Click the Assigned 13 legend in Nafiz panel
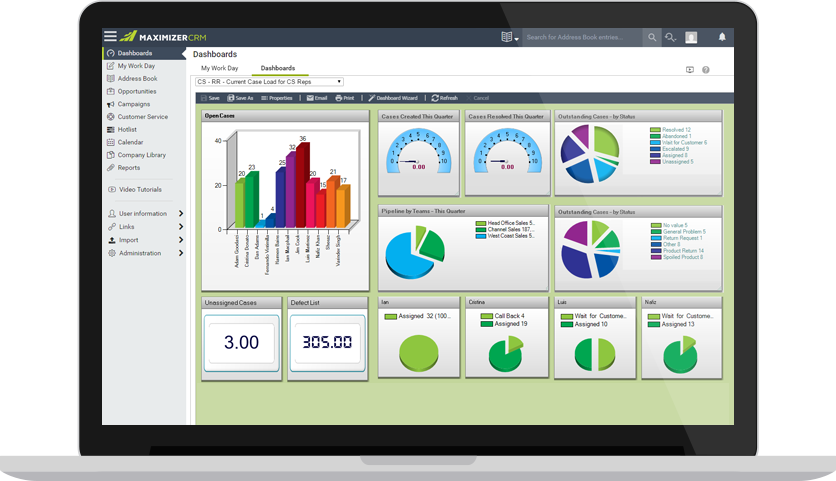 point(671,324)
